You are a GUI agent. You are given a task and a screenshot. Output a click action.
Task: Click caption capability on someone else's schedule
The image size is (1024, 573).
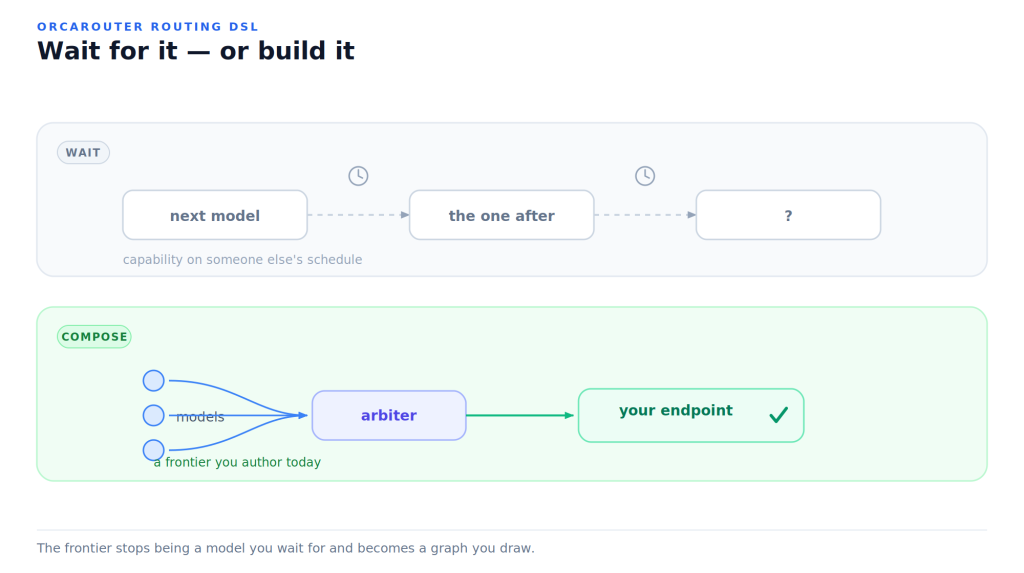(x=242, y=259)
